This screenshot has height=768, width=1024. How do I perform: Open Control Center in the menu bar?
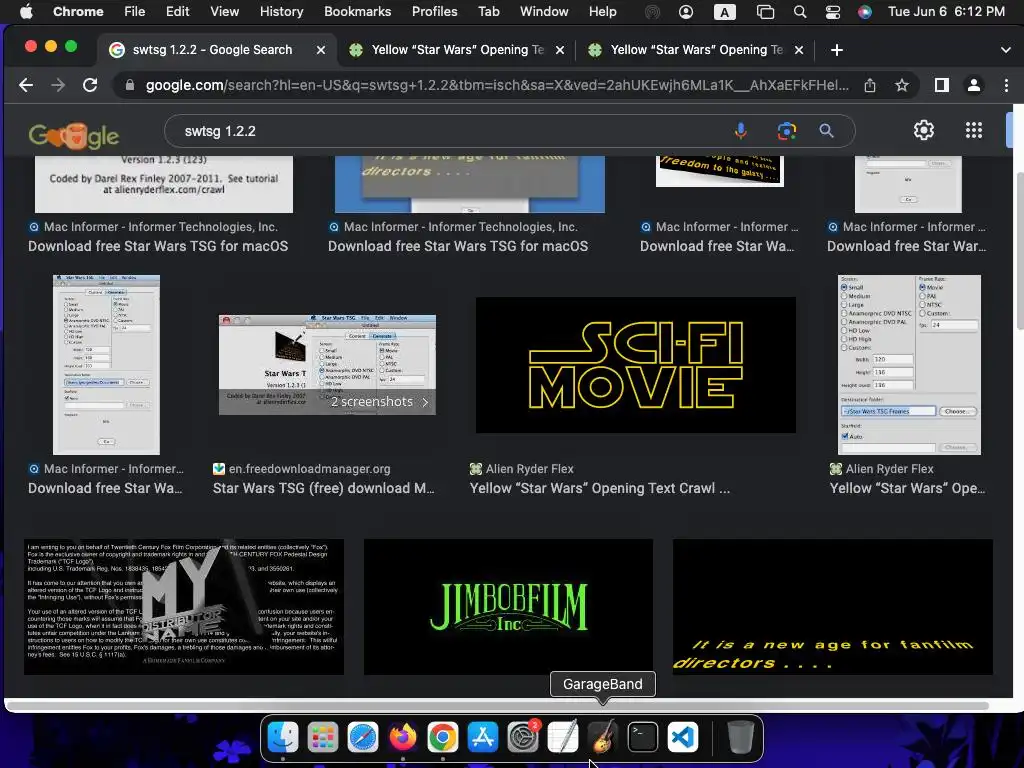tap(833, 12)
